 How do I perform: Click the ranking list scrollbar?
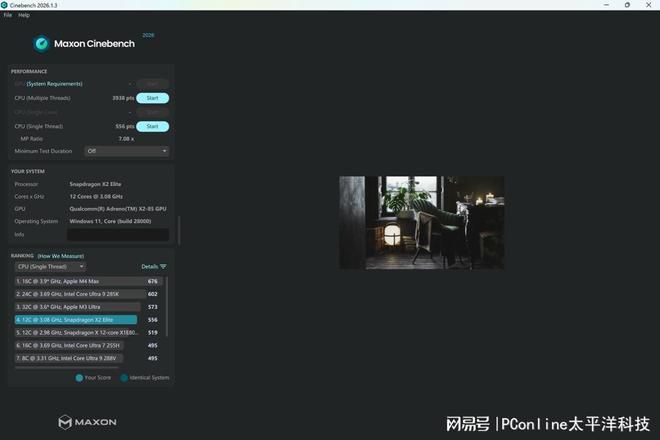(x=167, y=307)
